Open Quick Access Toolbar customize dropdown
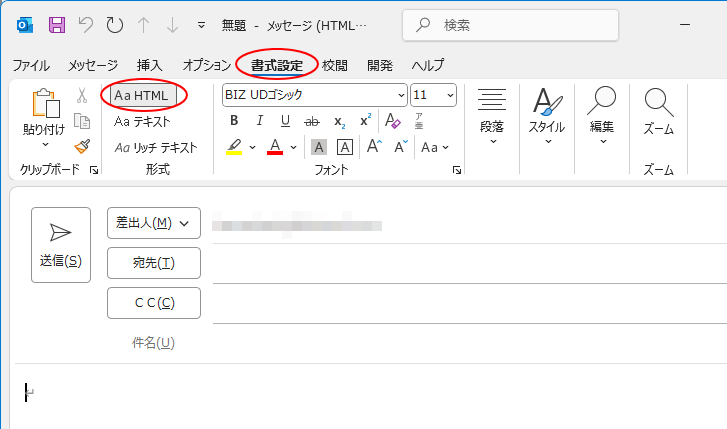 tap(201, 25)
